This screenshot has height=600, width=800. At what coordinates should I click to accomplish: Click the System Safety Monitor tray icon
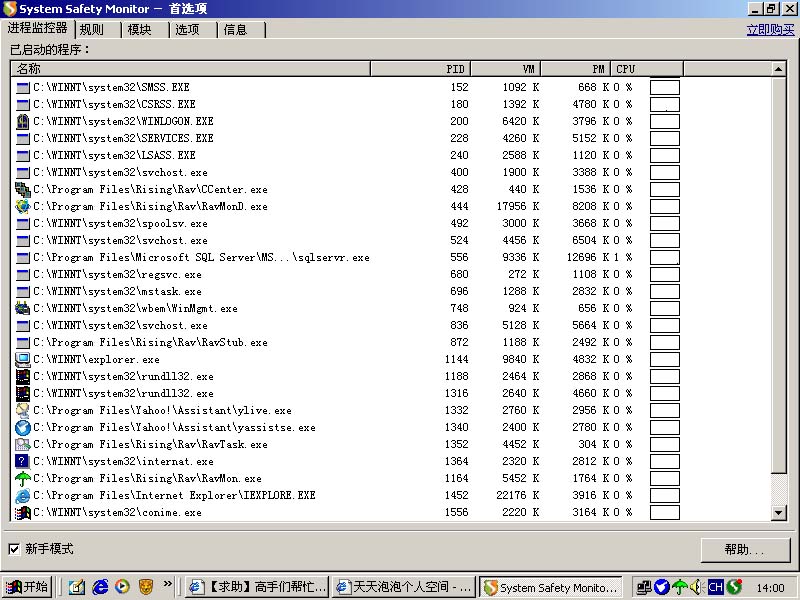pos(734,587)
